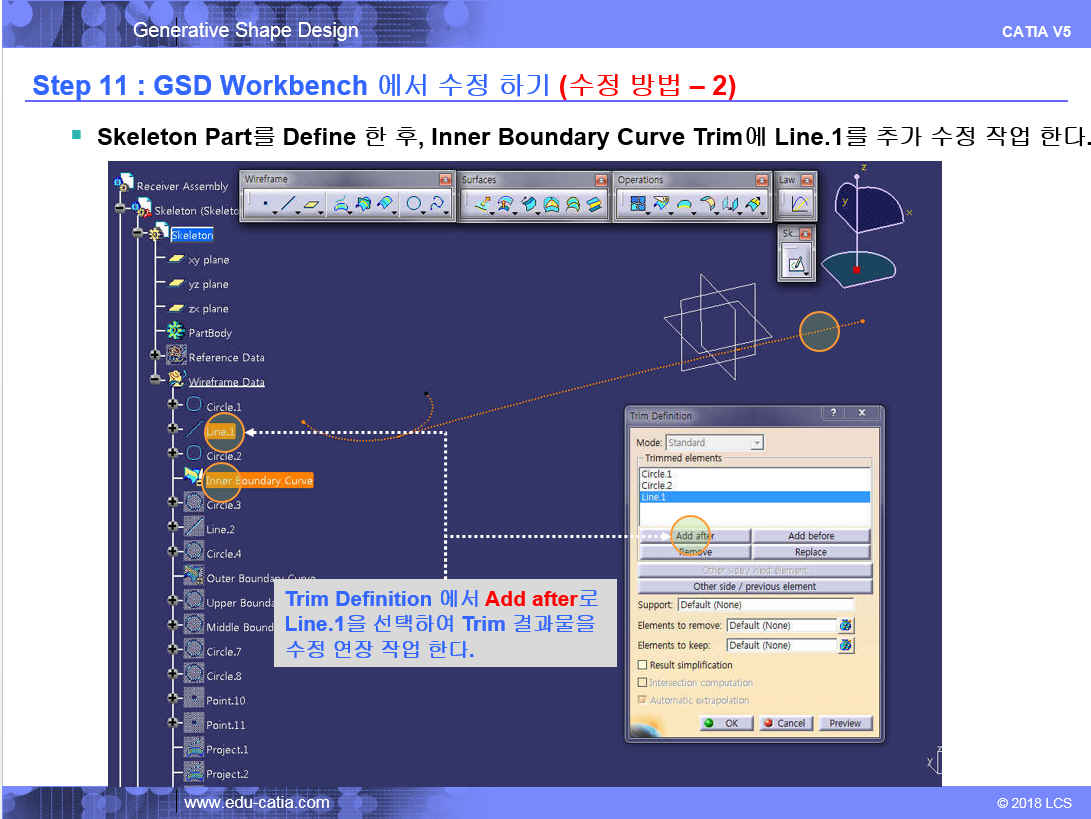Select the Point tool in Wireframe toolbar

(265, 205)
